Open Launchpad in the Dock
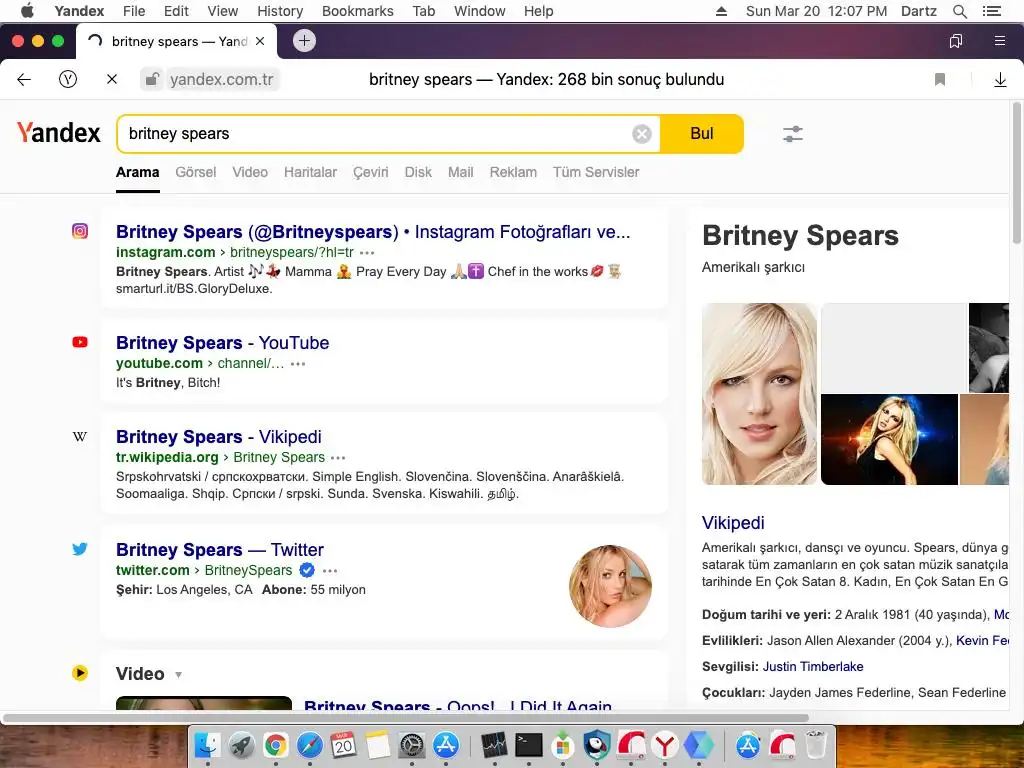 coord(242,745)
